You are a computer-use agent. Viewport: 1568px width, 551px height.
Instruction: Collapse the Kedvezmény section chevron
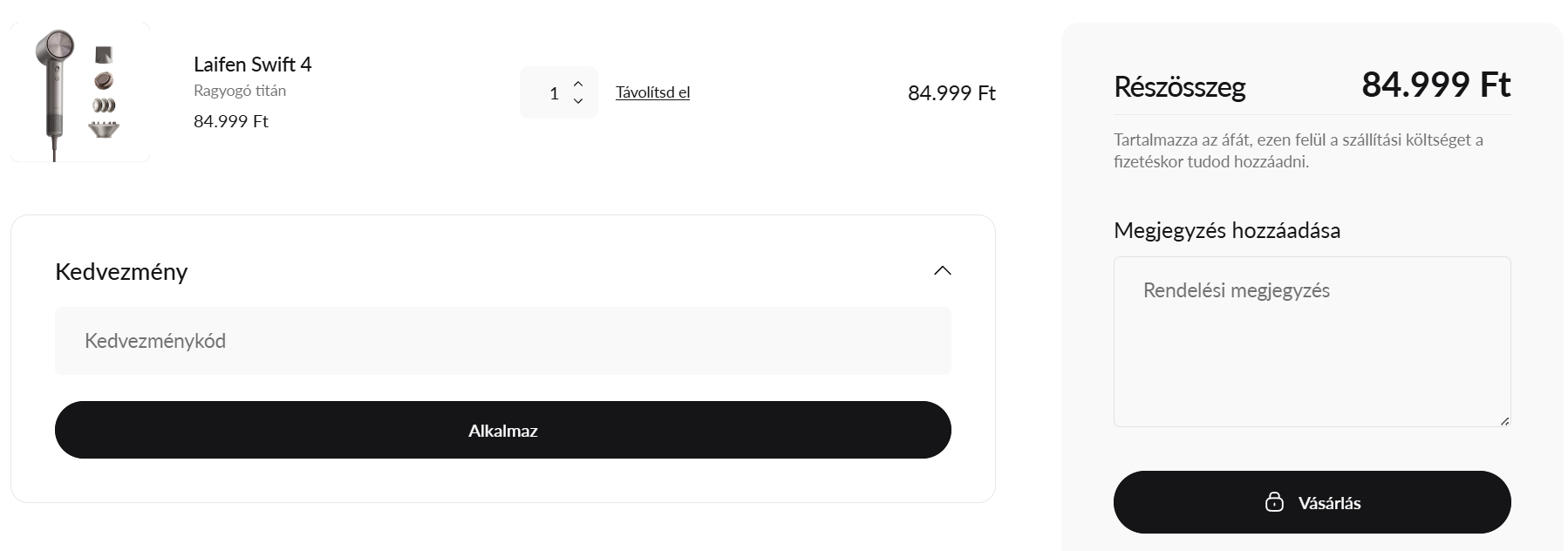(942, 271)
